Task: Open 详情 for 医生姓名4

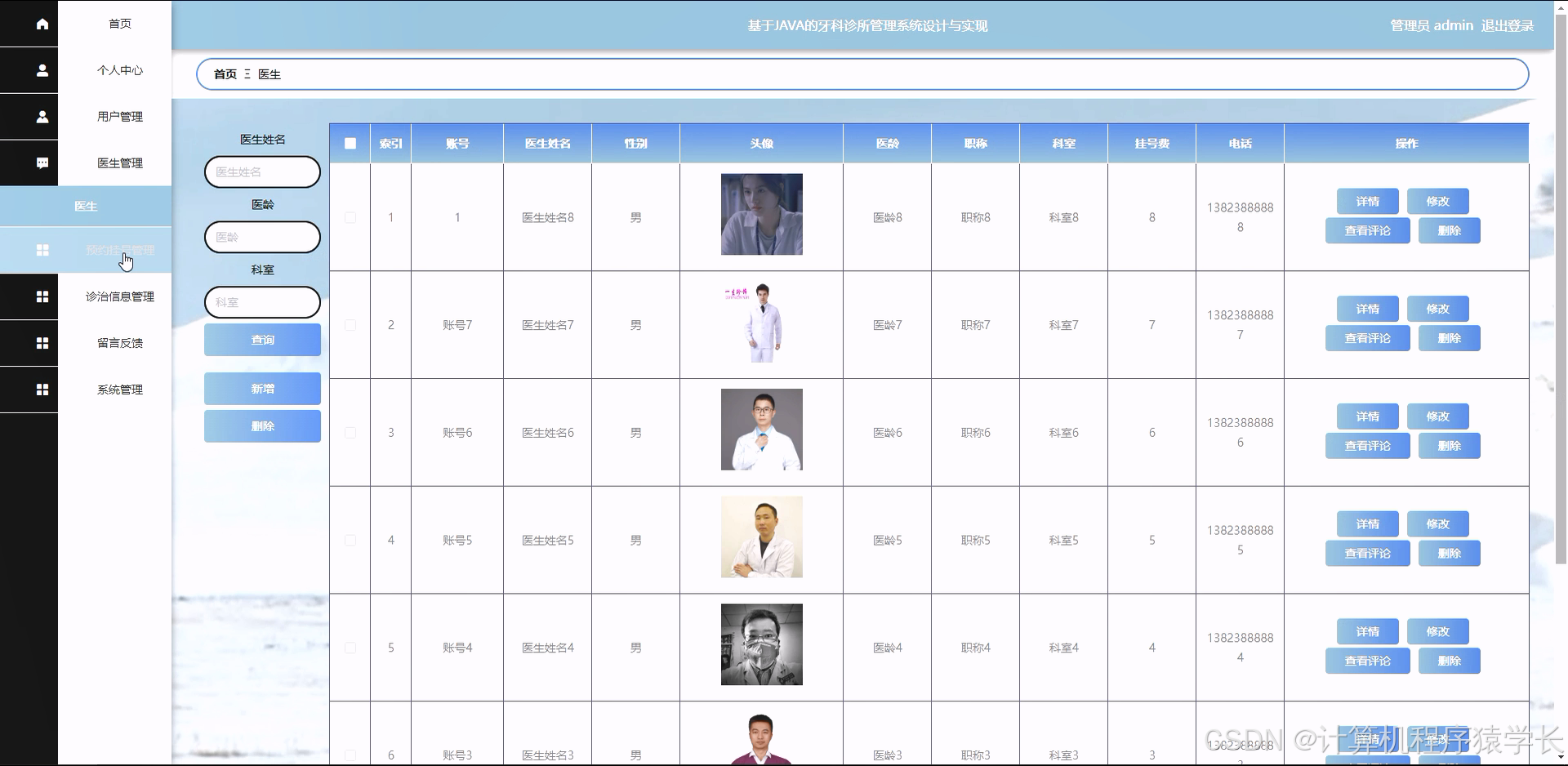Action: coord(1368,632)
